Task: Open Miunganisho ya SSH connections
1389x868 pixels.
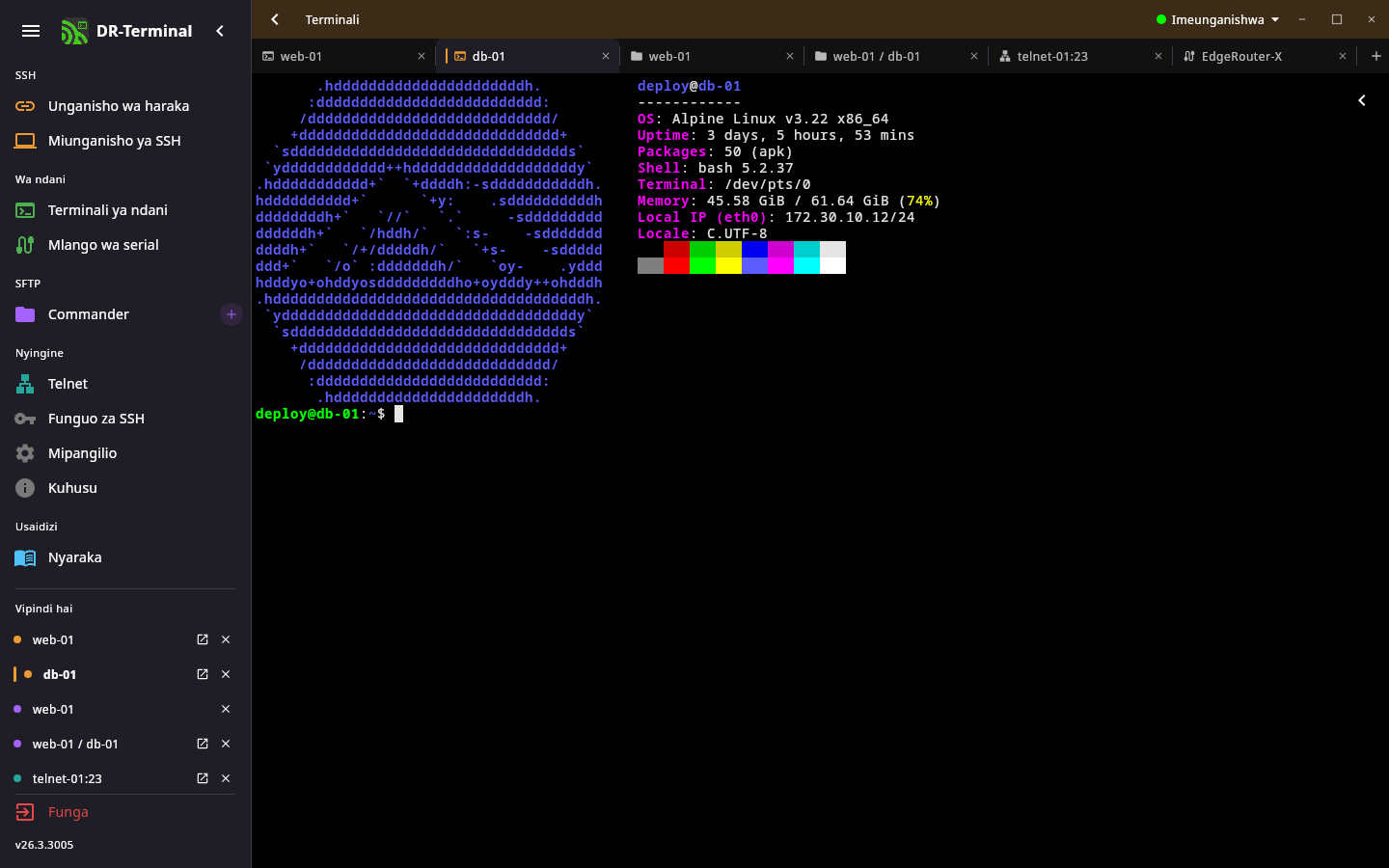Action: click(x=125, y=141)
